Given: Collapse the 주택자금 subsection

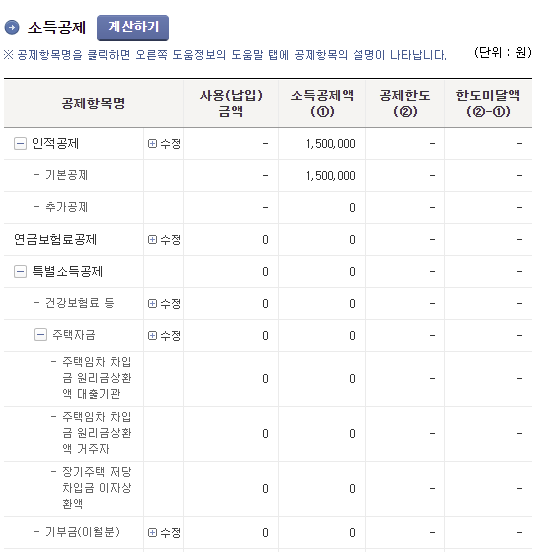Looking at the screenshot, I should (x=40, y=335).
